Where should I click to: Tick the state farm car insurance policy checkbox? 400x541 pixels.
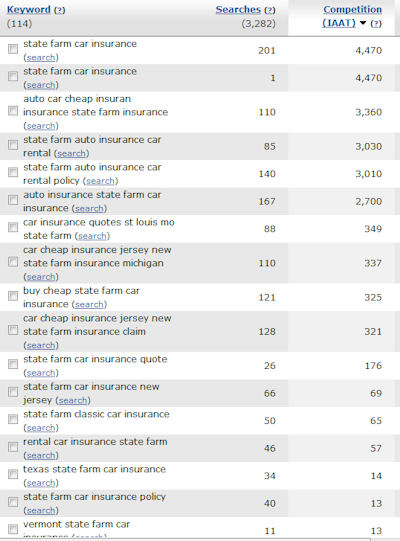coord(13,502)
